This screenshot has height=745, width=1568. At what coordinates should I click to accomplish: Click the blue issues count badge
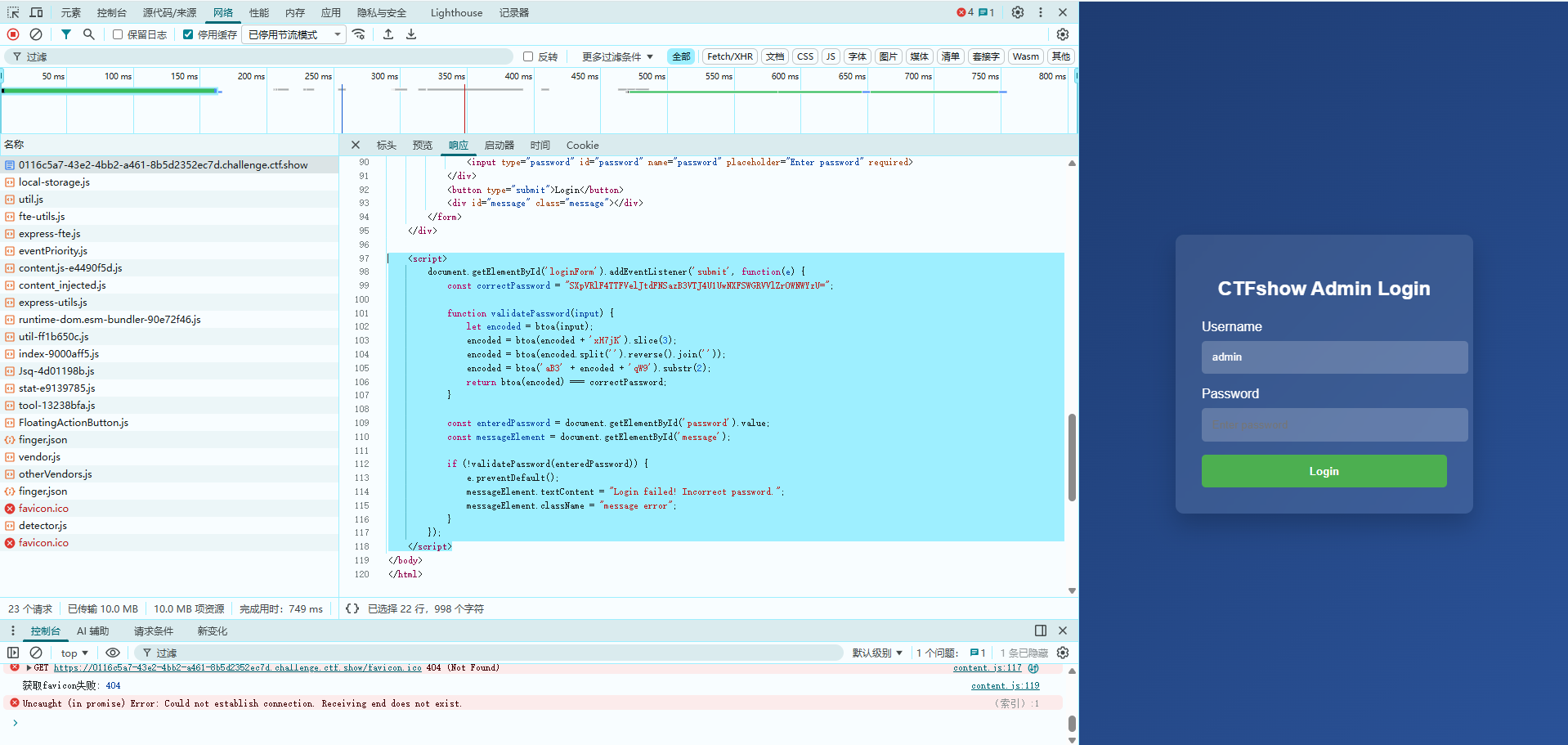click(x=987, y=12)
